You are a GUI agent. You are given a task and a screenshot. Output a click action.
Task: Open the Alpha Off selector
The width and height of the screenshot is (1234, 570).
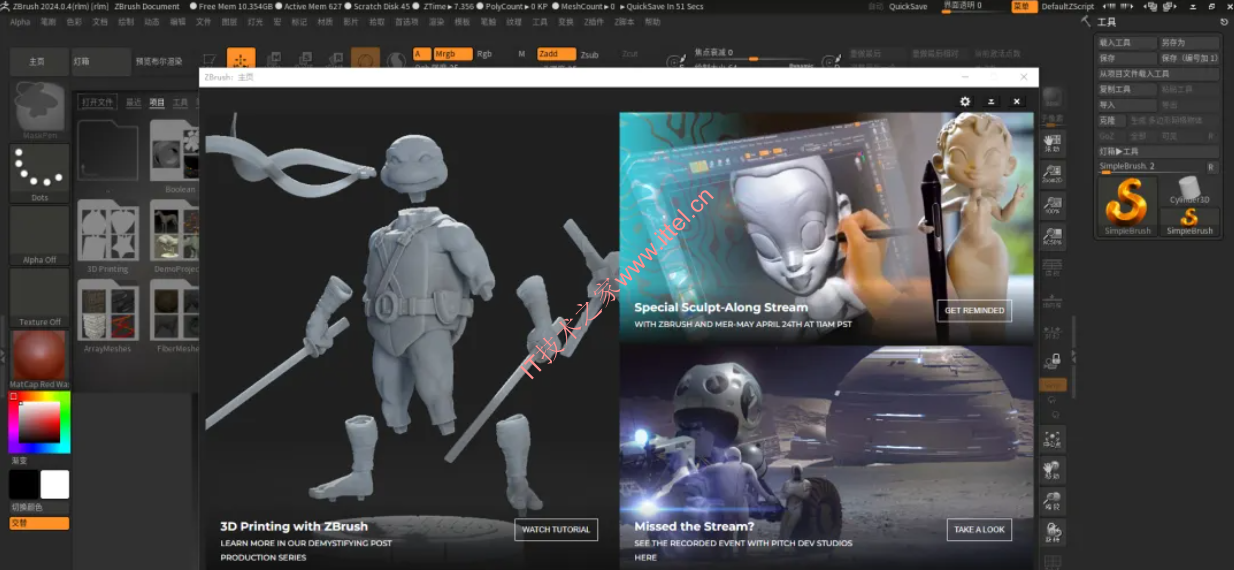click(40, 236)
